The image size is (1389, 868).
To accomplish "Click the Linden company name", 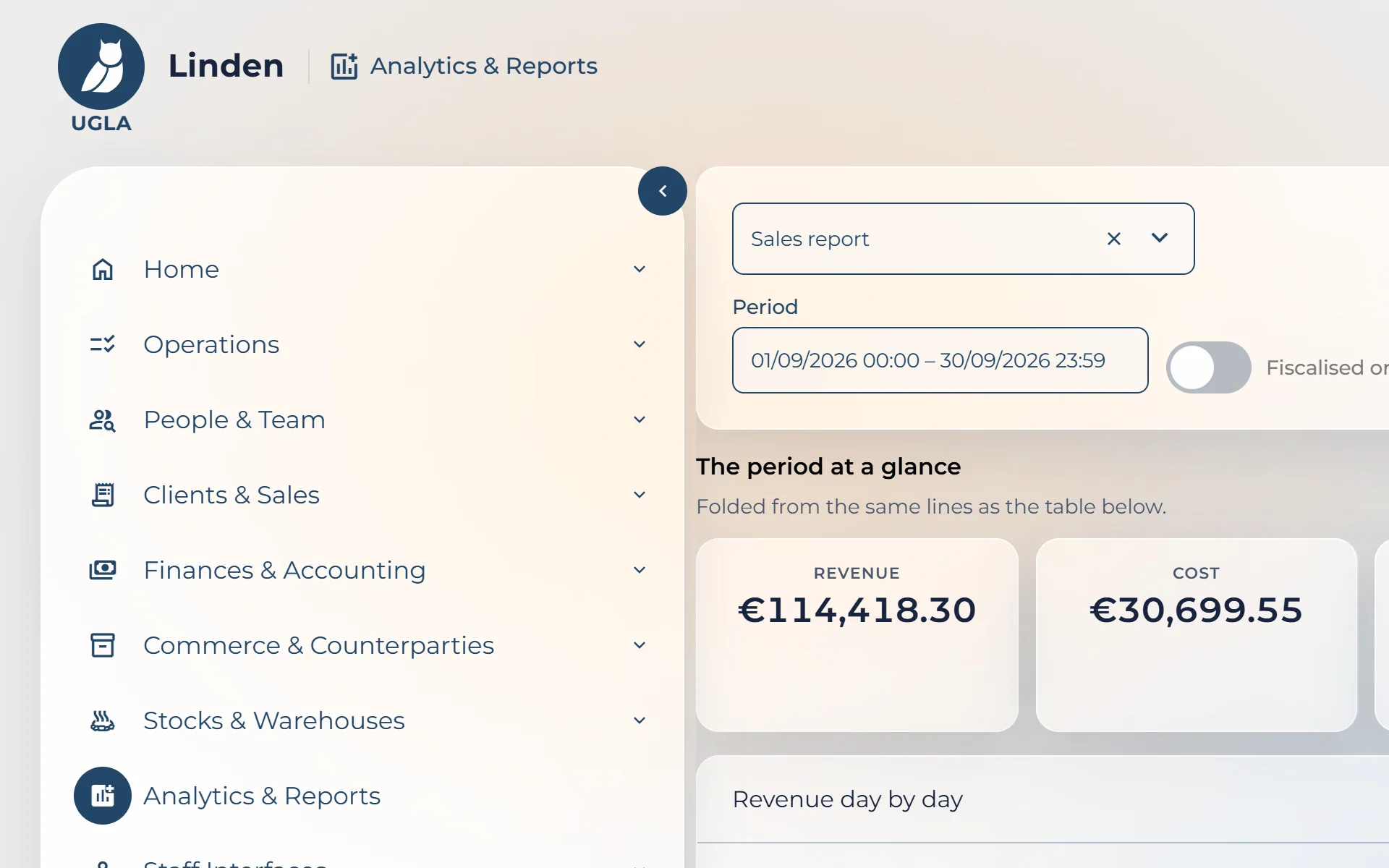I will pos(226,66).
